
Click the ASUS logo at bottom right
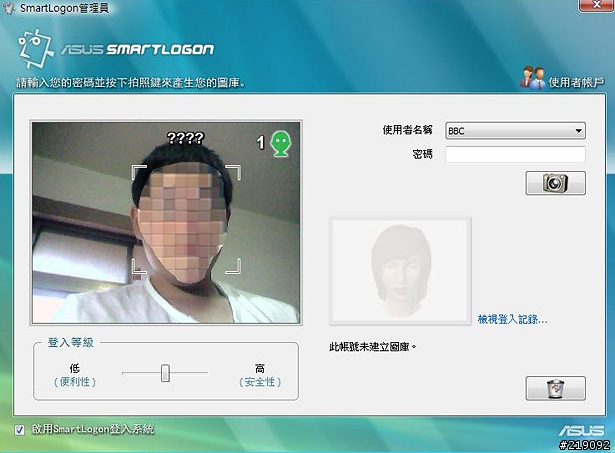[x=582, y=431]
